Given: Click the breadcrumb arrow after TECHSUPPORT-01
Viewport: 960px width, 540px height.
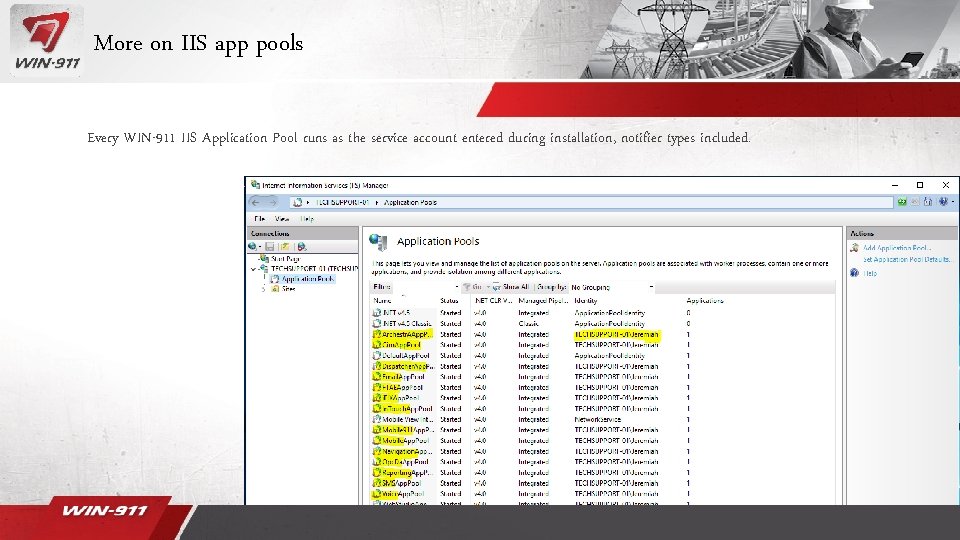Looking at the screenshot, I should (x=377, y=203).
